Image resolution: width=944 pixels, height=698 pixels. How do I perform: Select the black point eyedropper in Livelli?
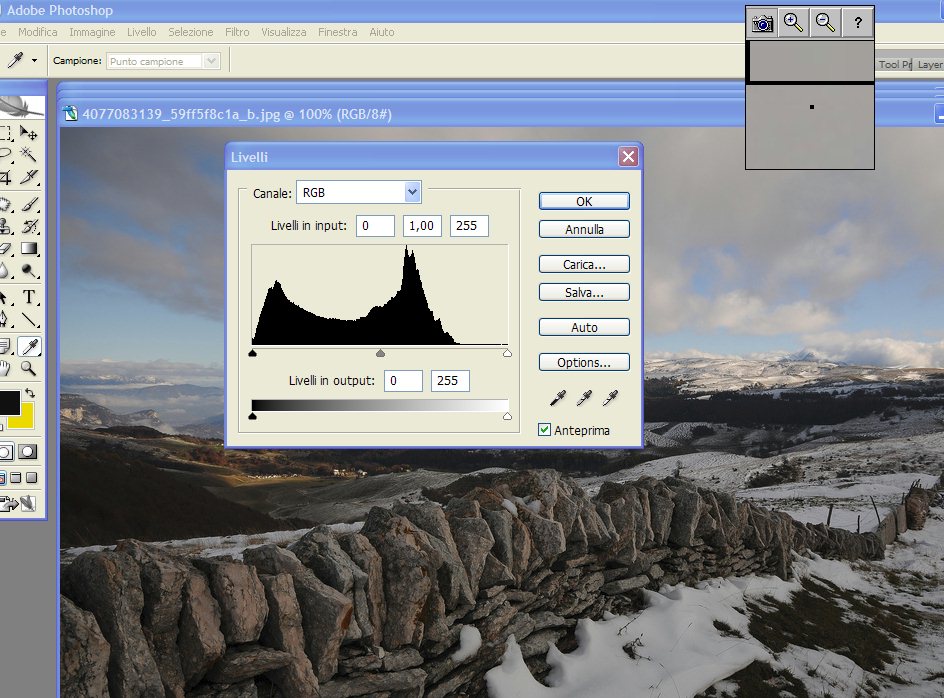click(x=558, y=398)
